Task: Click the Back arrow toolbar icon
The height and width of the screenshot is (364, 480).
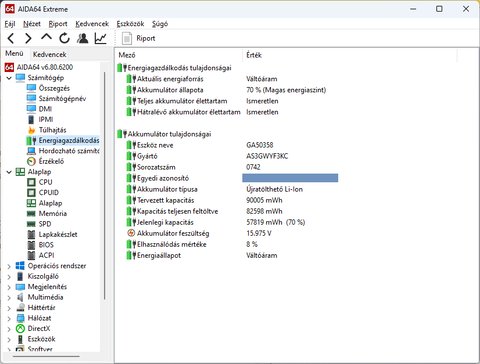Action: pyautogui.click(x=11, y=38)
